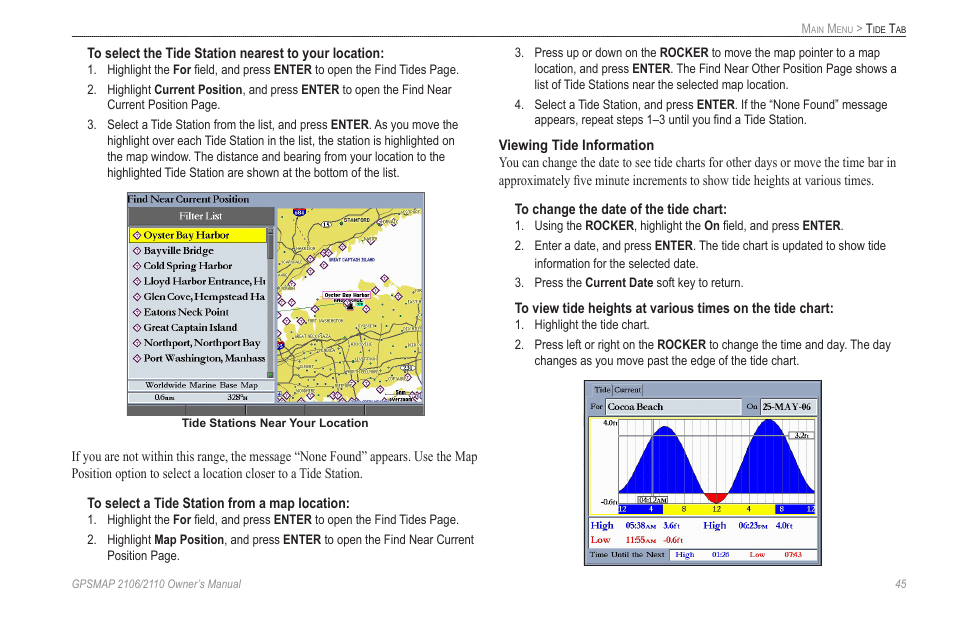This screenshot has height=621, width=954.
Task: Click Low 11:55AM -0.6ft entry
Action: click(x=637, y=540)
